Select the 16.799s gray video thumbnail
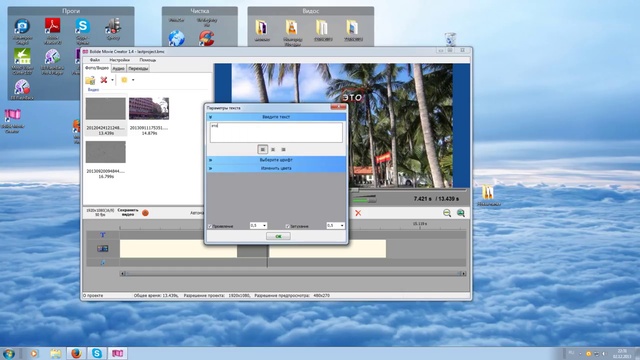This screenshot has width=640, height=360. [x=106, y=152]
